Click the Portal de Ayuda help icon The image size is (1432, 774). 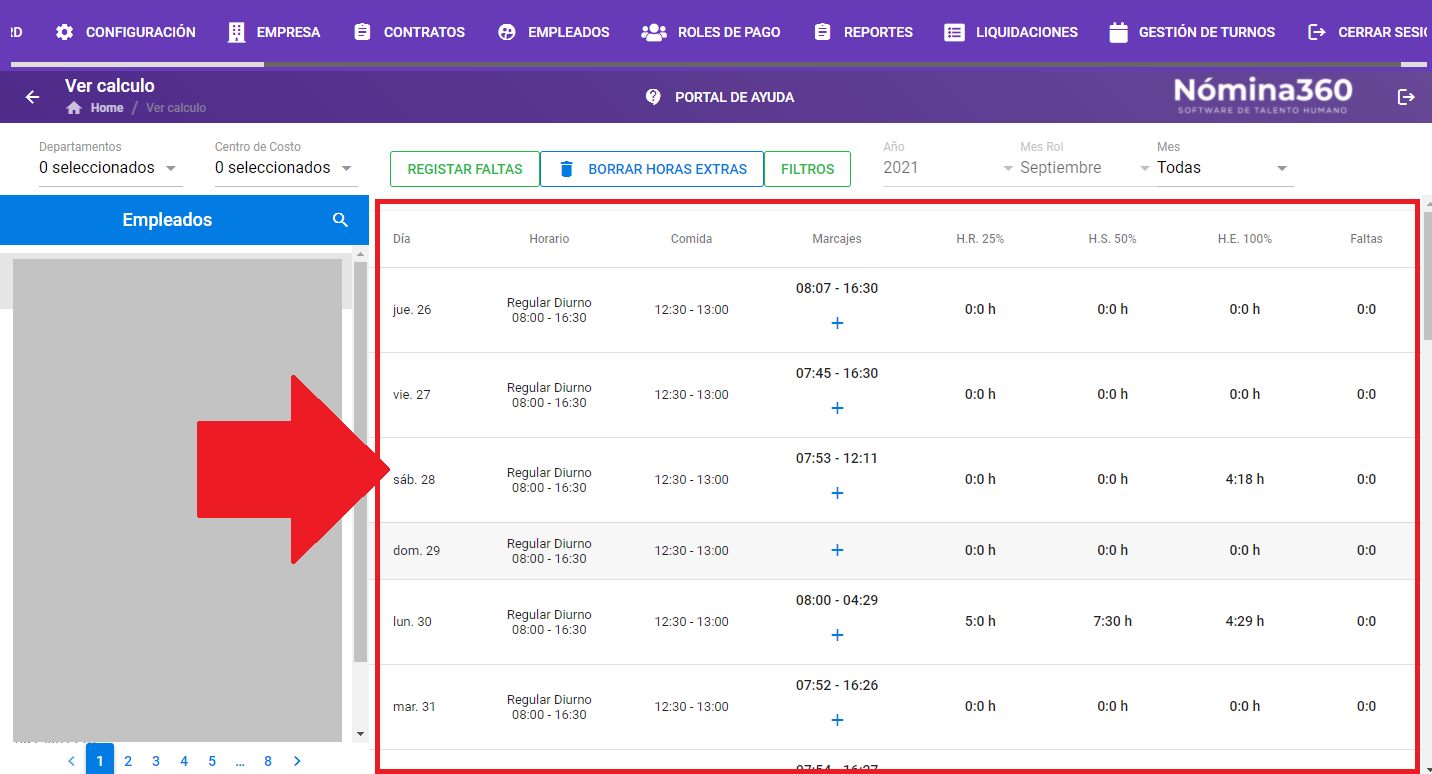653,97
